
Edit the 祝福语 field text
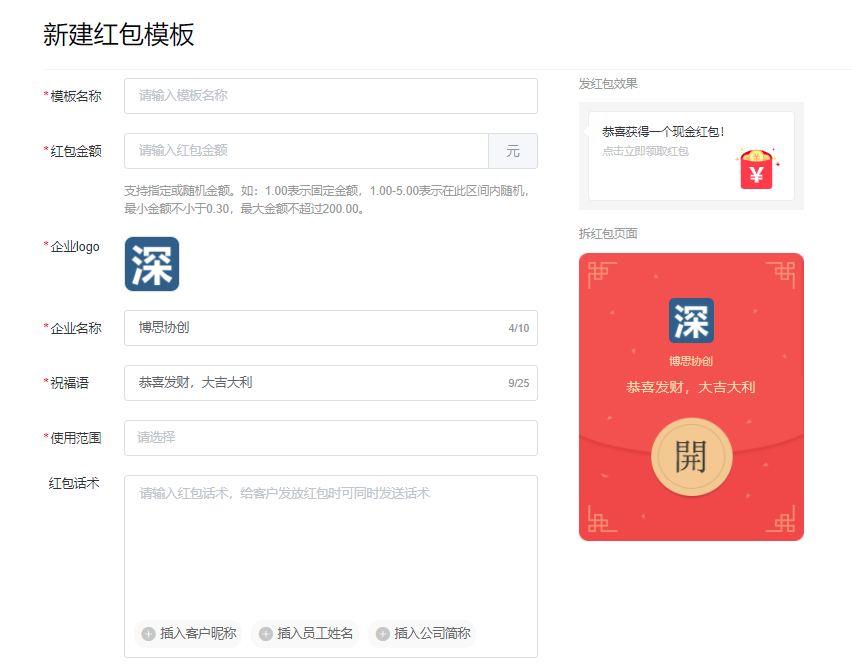[310, 383]
